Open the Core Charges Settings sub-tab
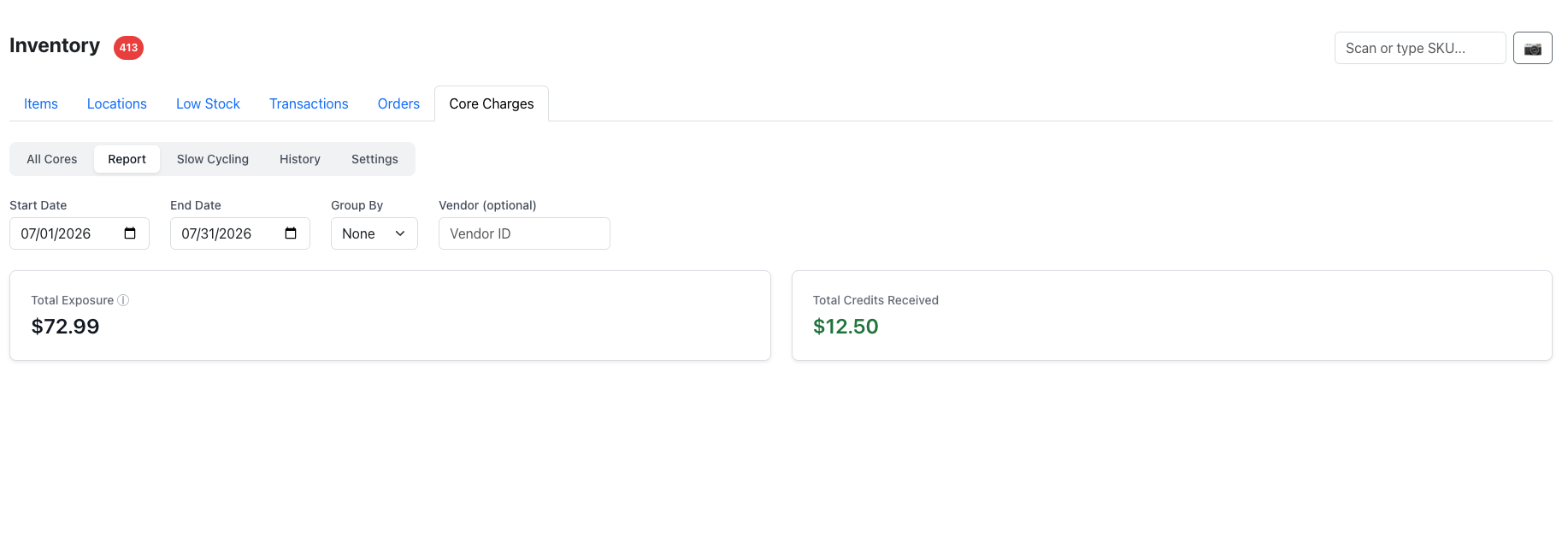The height and width of the screenshot is (543, 1568). (374, 159)
